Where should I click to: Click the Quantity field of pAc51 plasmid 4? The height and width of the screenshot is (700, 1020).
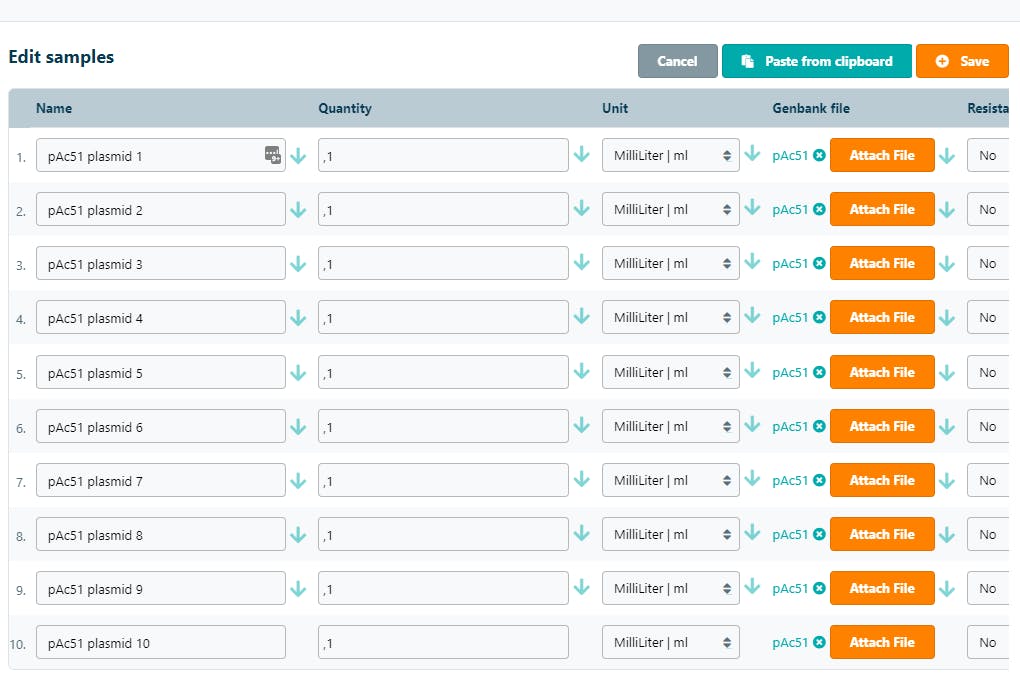click(x=443, y=317)
